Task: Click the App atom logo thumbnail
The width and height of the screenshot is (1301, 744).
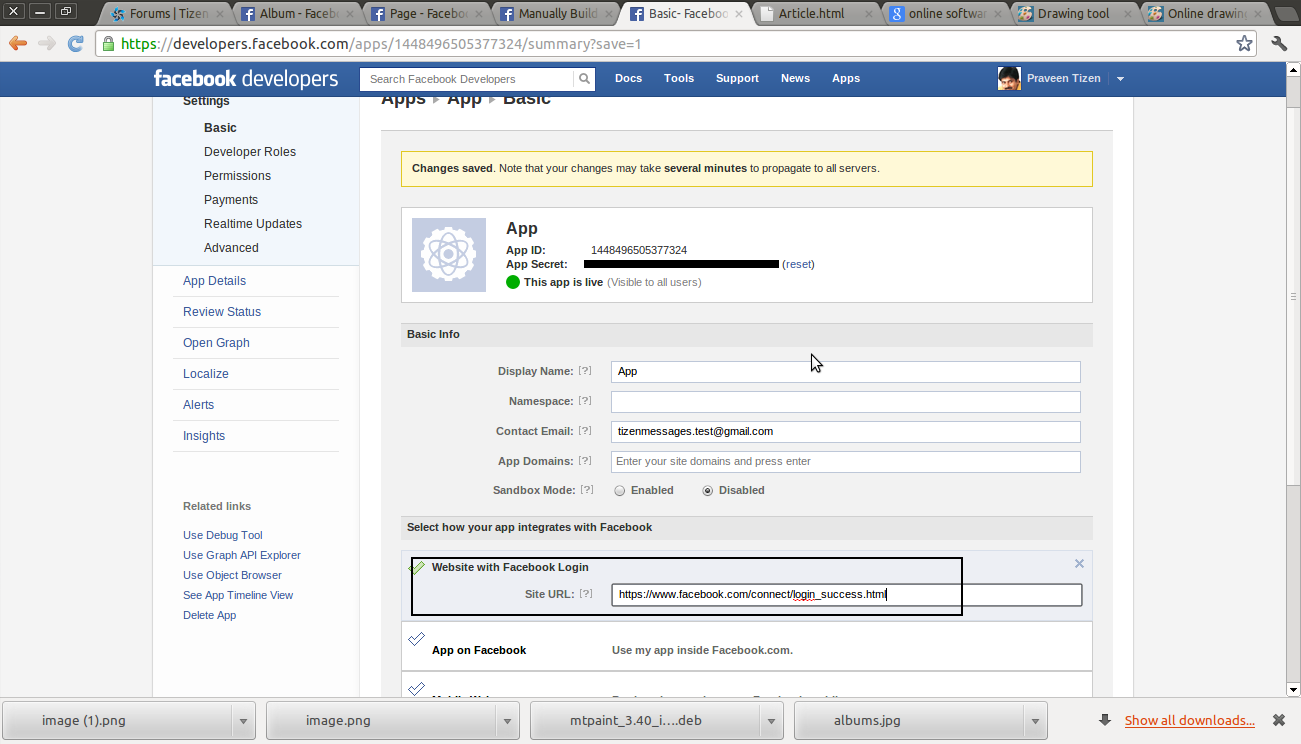Action: pyautogui.click(x=449, y=255)
